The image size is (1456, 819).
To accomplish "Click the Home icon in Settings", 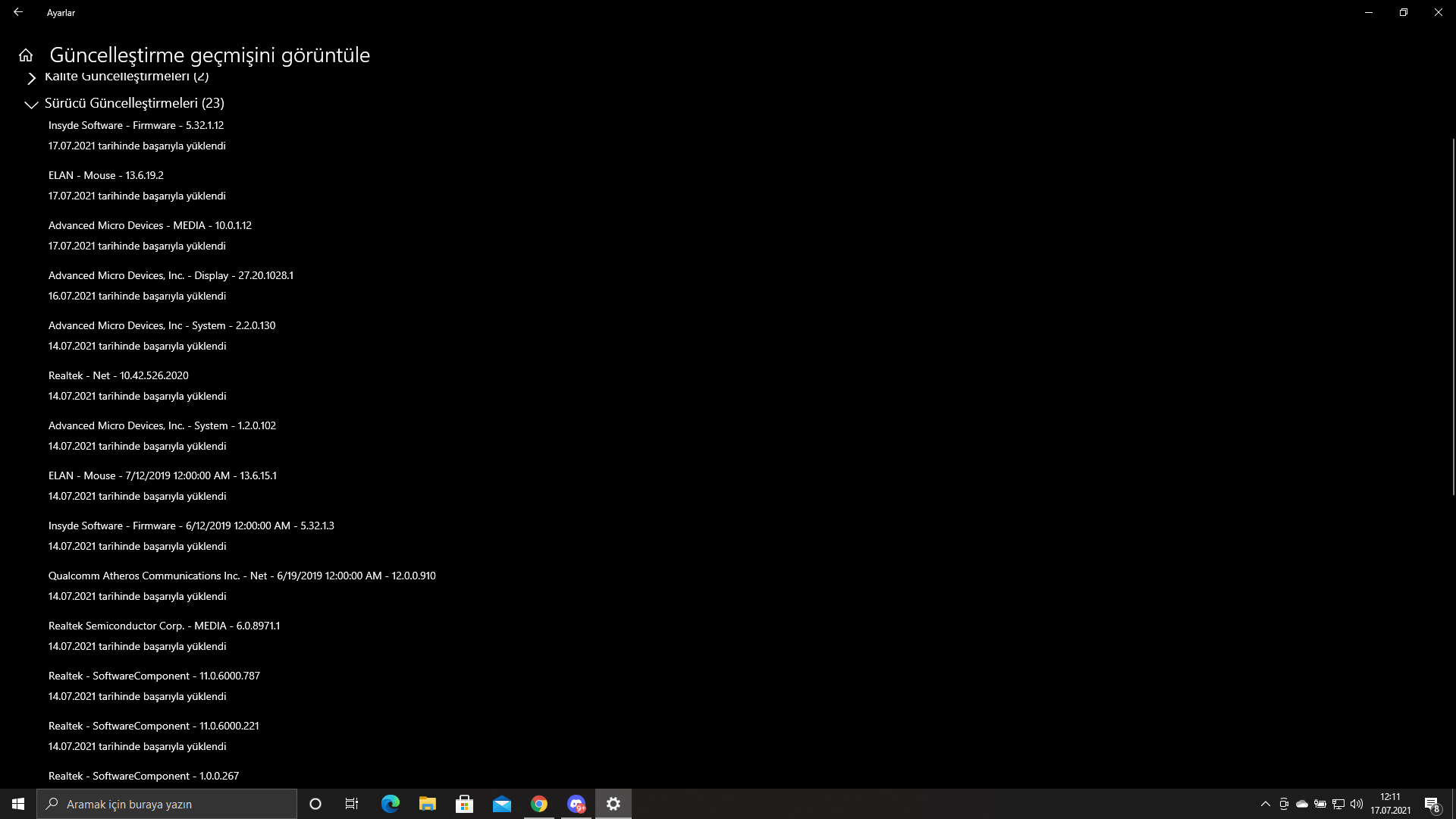I will coord(26,55).
